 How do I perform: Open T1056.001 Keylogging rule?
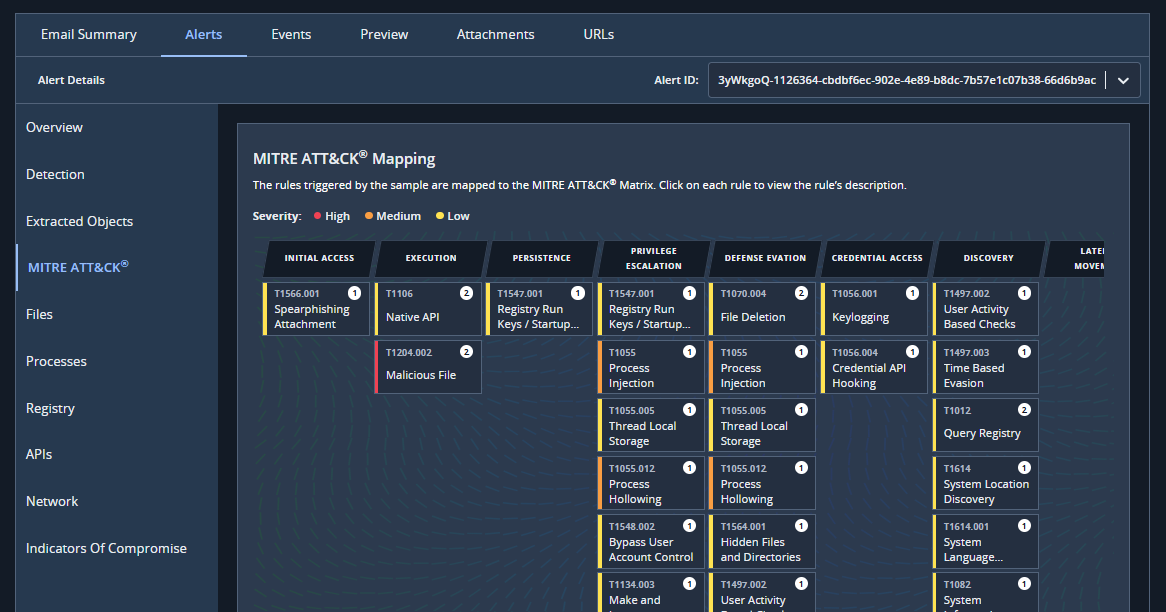[x=874, y=309]
